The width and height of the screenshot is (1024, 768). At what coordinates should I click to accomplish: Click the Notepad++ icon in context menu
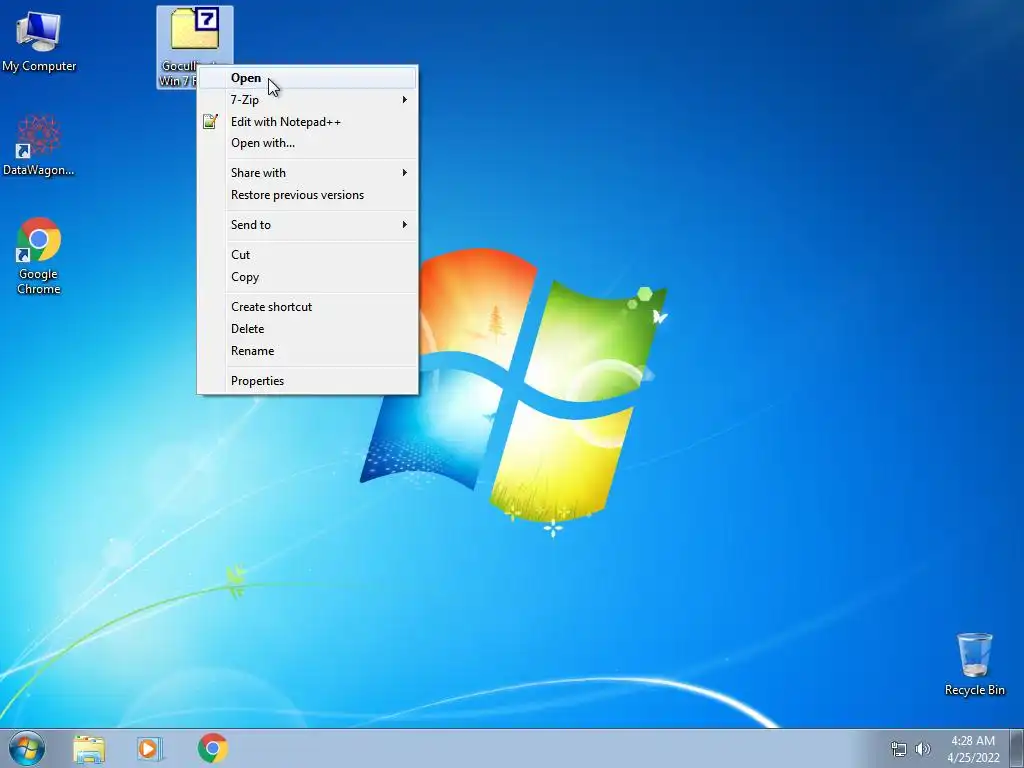coord(210,121)
